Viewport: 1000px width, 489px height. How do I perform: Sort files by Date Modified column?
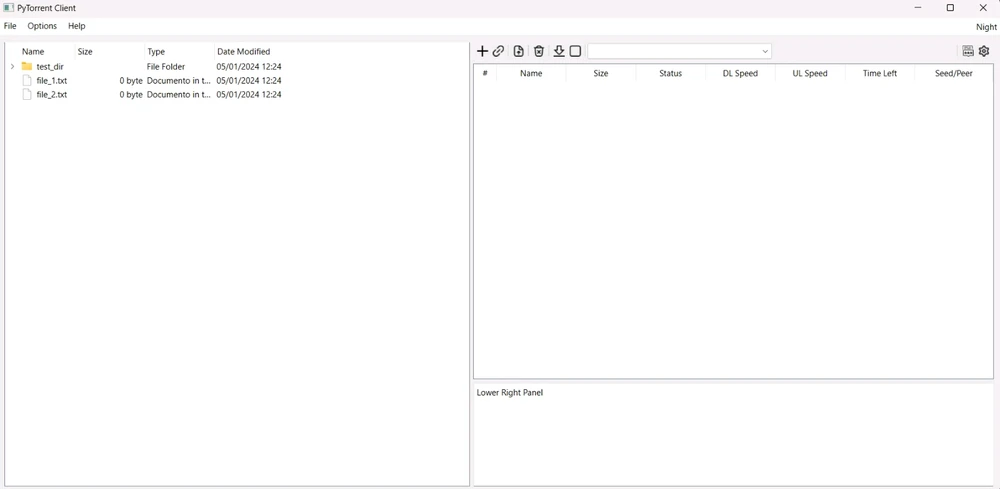pyautogui.click(x=243, y=52)
